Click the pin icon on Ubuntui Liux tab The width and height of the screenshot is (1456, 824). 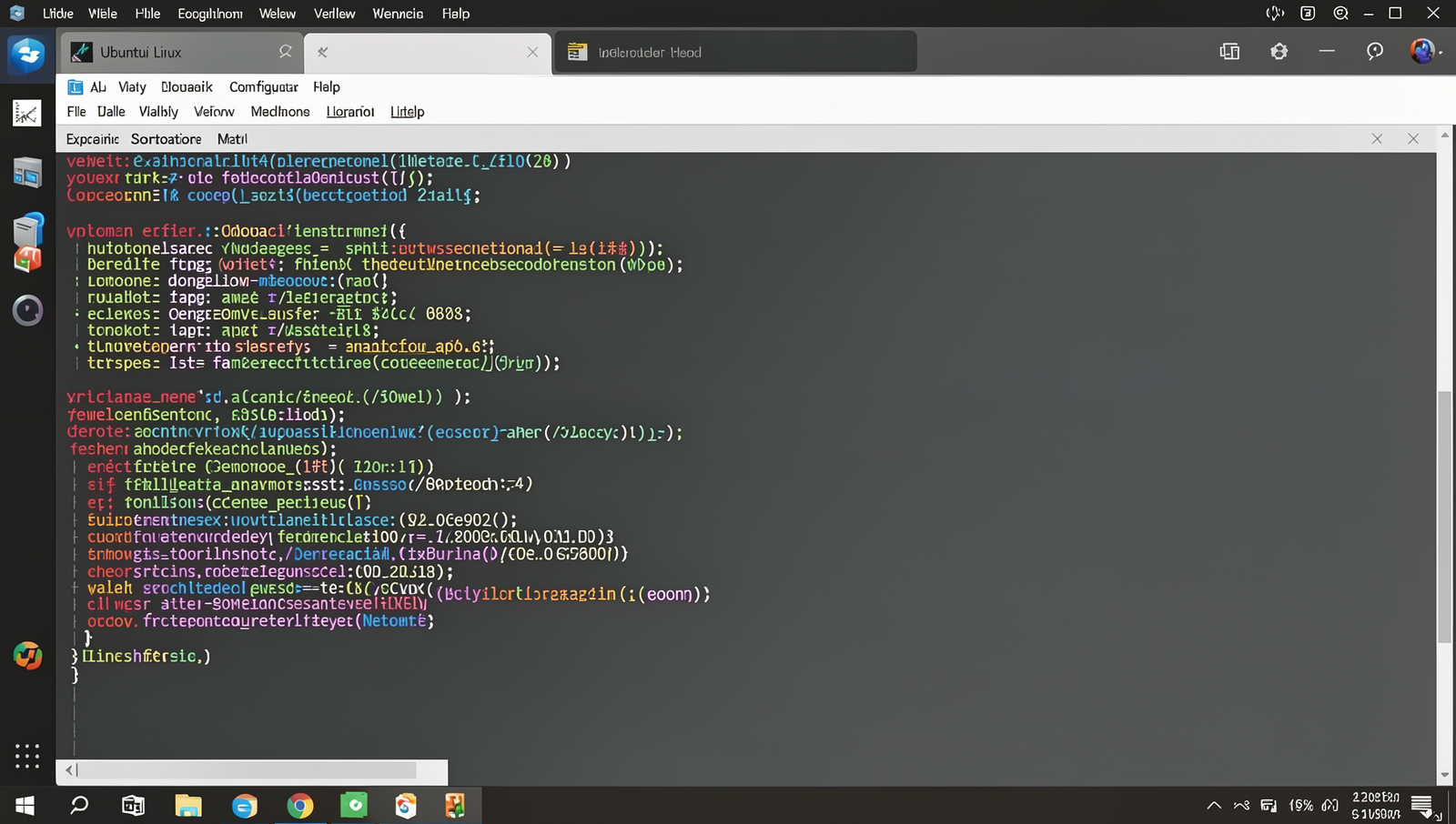point(286,52)
